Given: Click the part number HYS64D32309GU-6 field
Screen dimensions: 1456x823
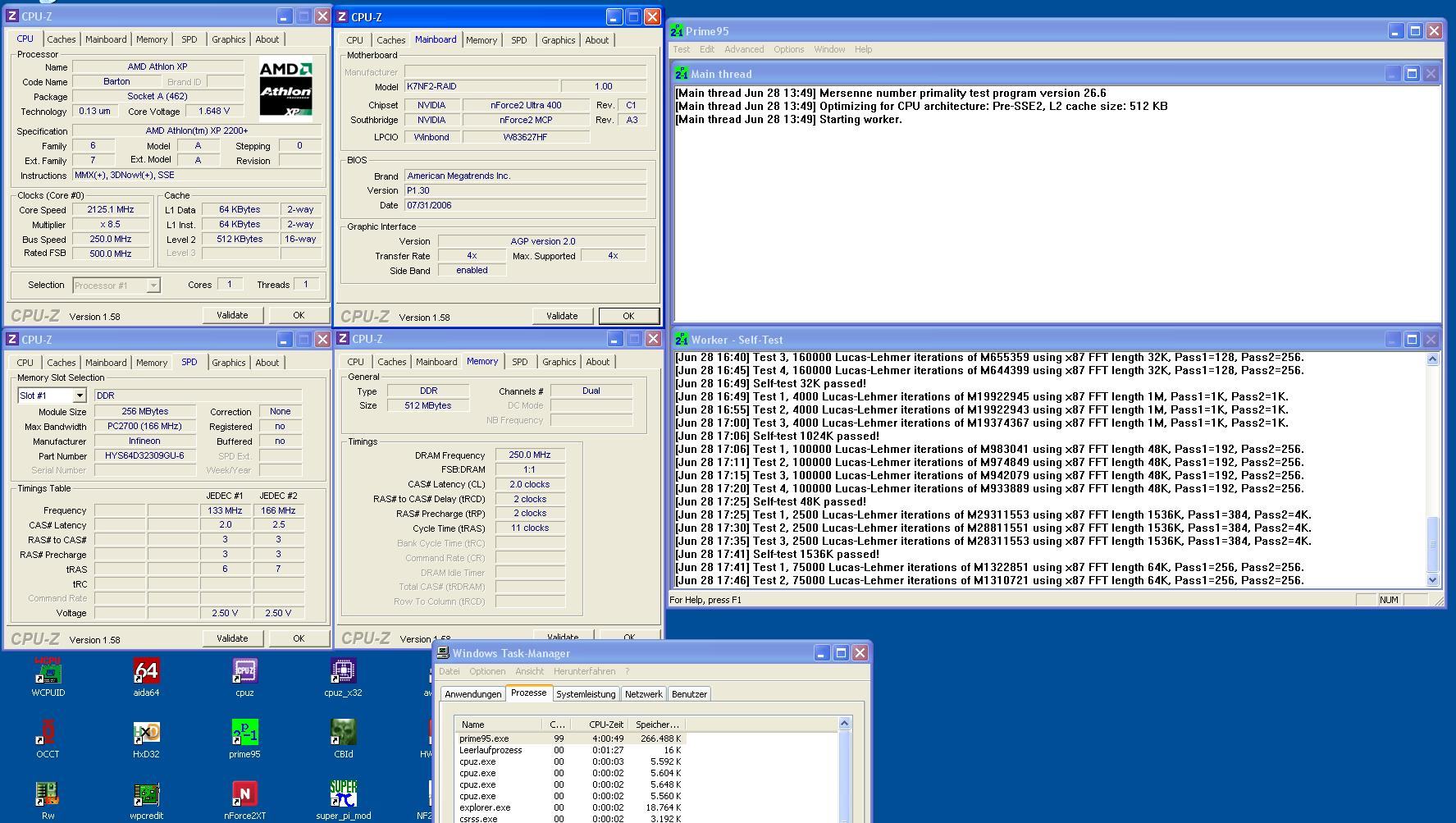Looking at the screenshot, I should (145, 455).
